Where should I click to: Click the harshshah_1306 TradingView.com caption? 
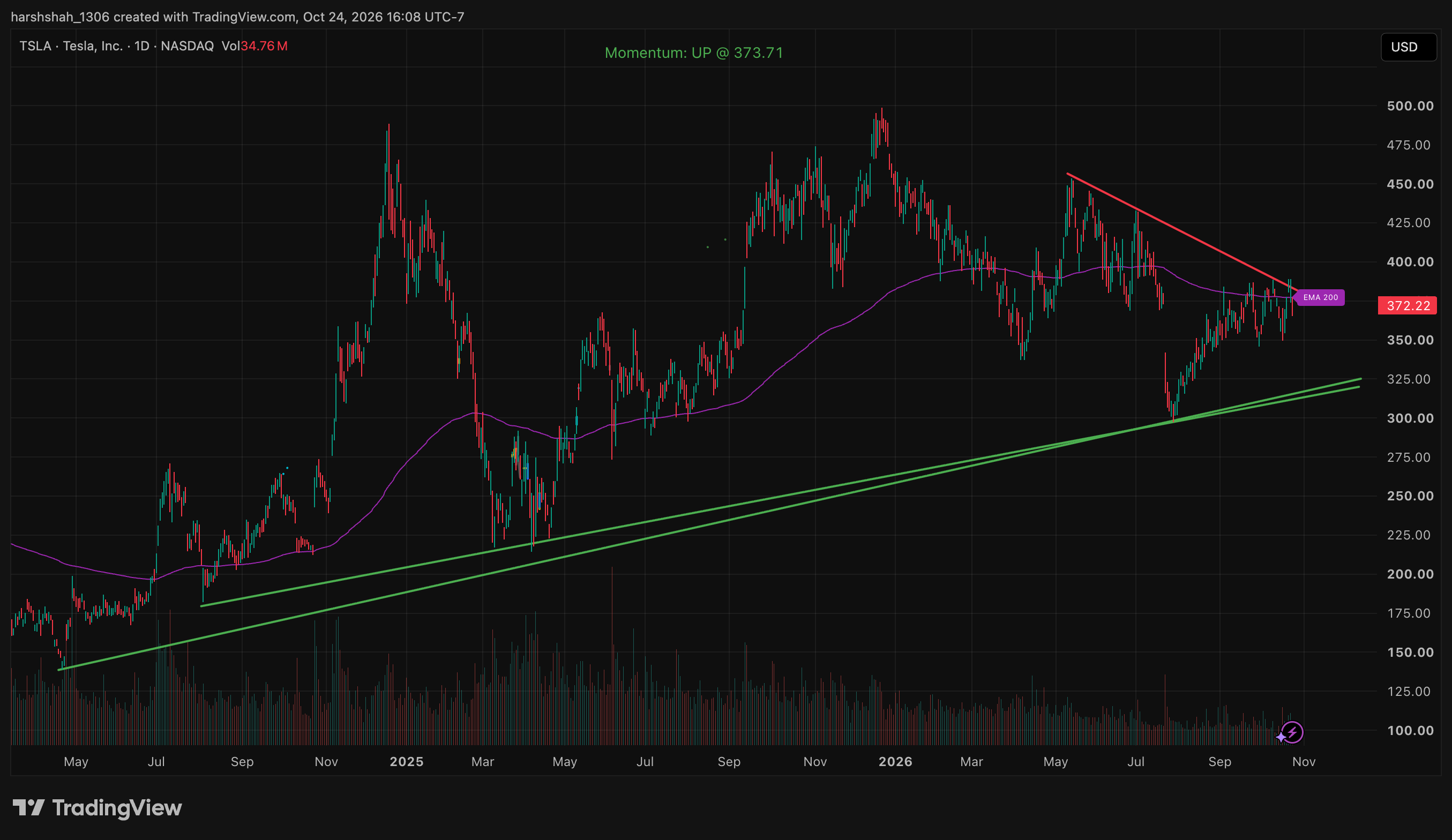point(237,17)
